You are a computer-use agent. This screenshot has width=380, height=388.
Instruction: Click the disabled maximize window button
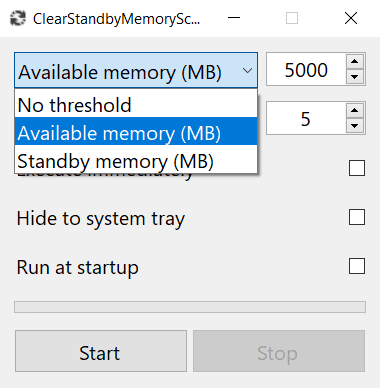[292, 18]
